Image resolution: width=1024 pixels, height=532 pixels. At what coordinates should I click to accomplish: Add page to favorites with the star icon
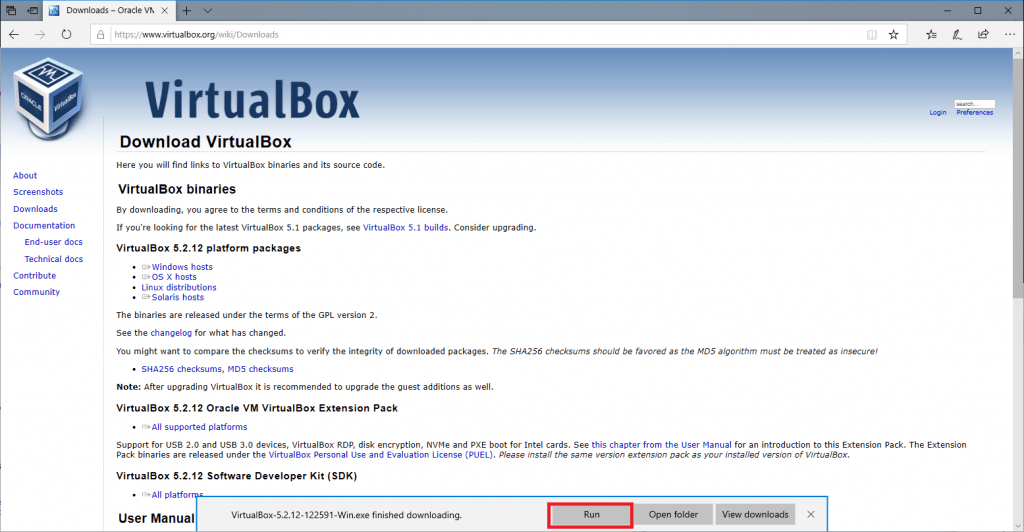point(894,34)
